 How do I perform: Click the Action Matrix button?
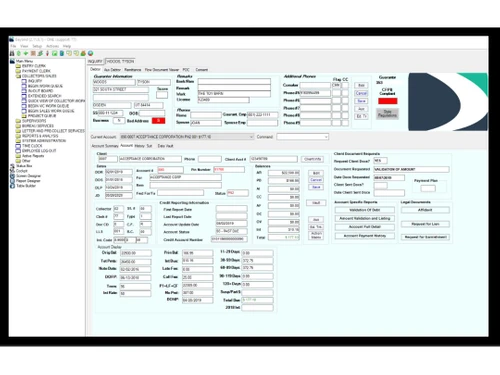tap(316, 235)
